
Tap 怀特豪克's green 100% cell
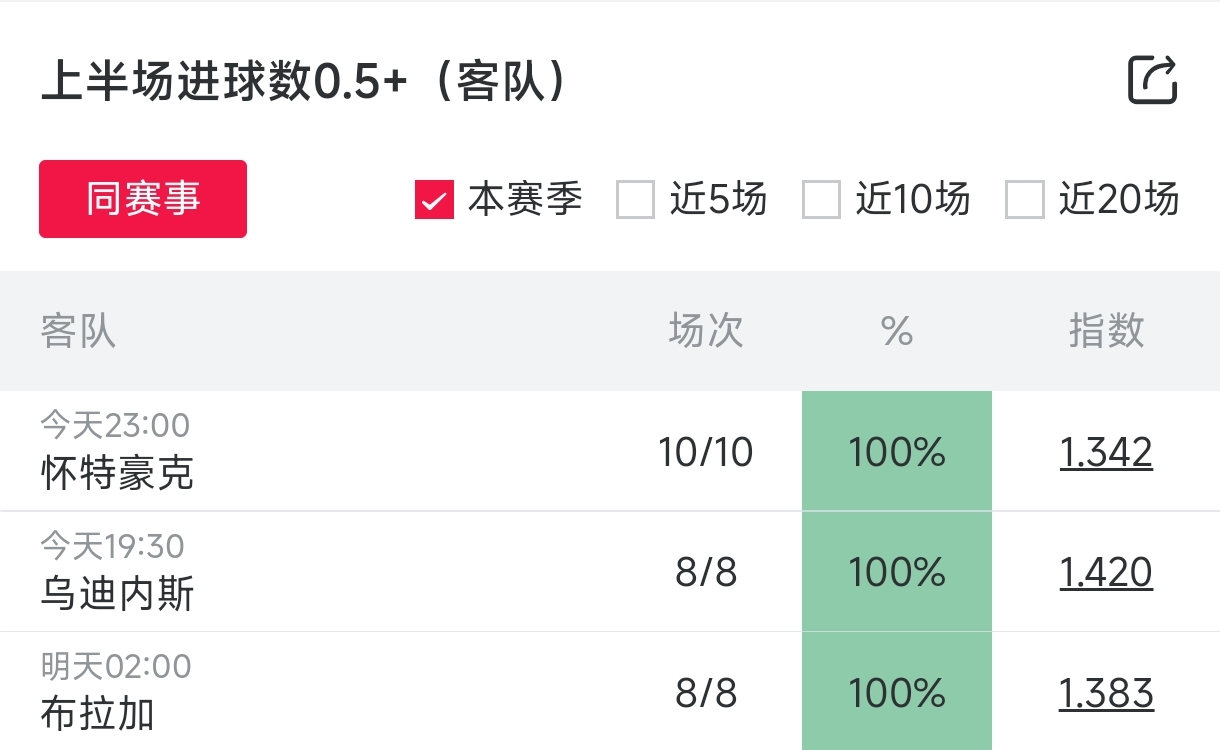pyautogui.click(x=897, y=452)
